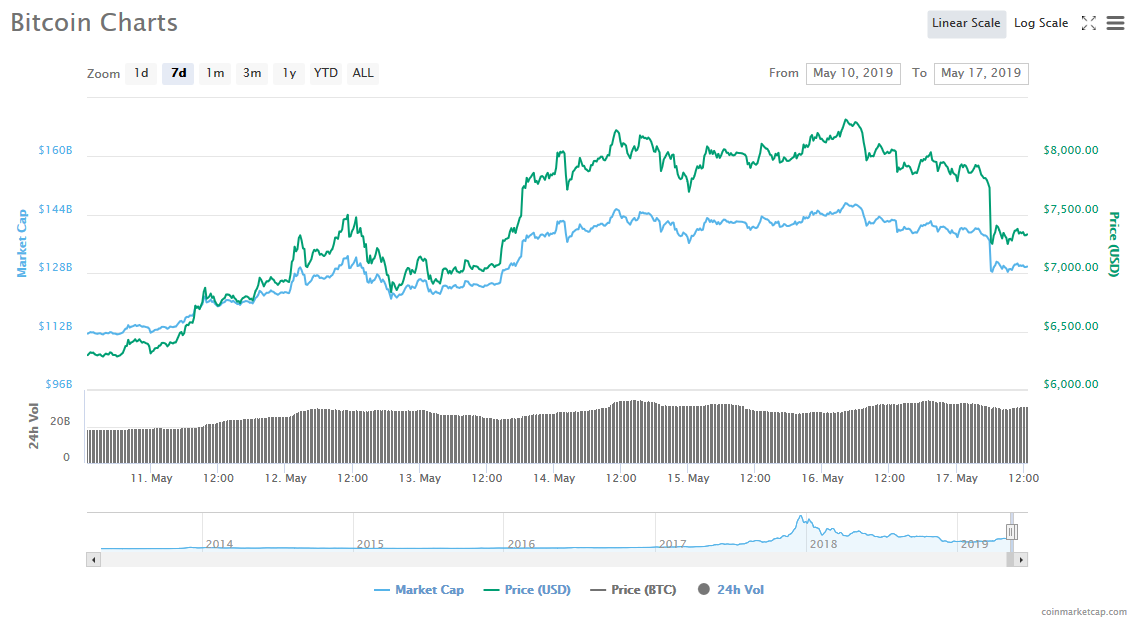
Task: Toggle Market Cap series in legend
Action: point(419,590)
